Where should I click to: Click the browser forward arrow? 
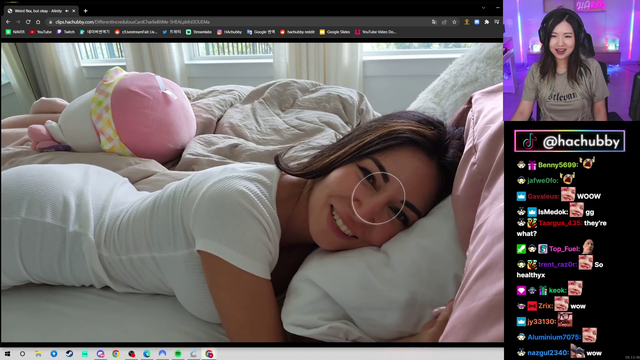18,22
